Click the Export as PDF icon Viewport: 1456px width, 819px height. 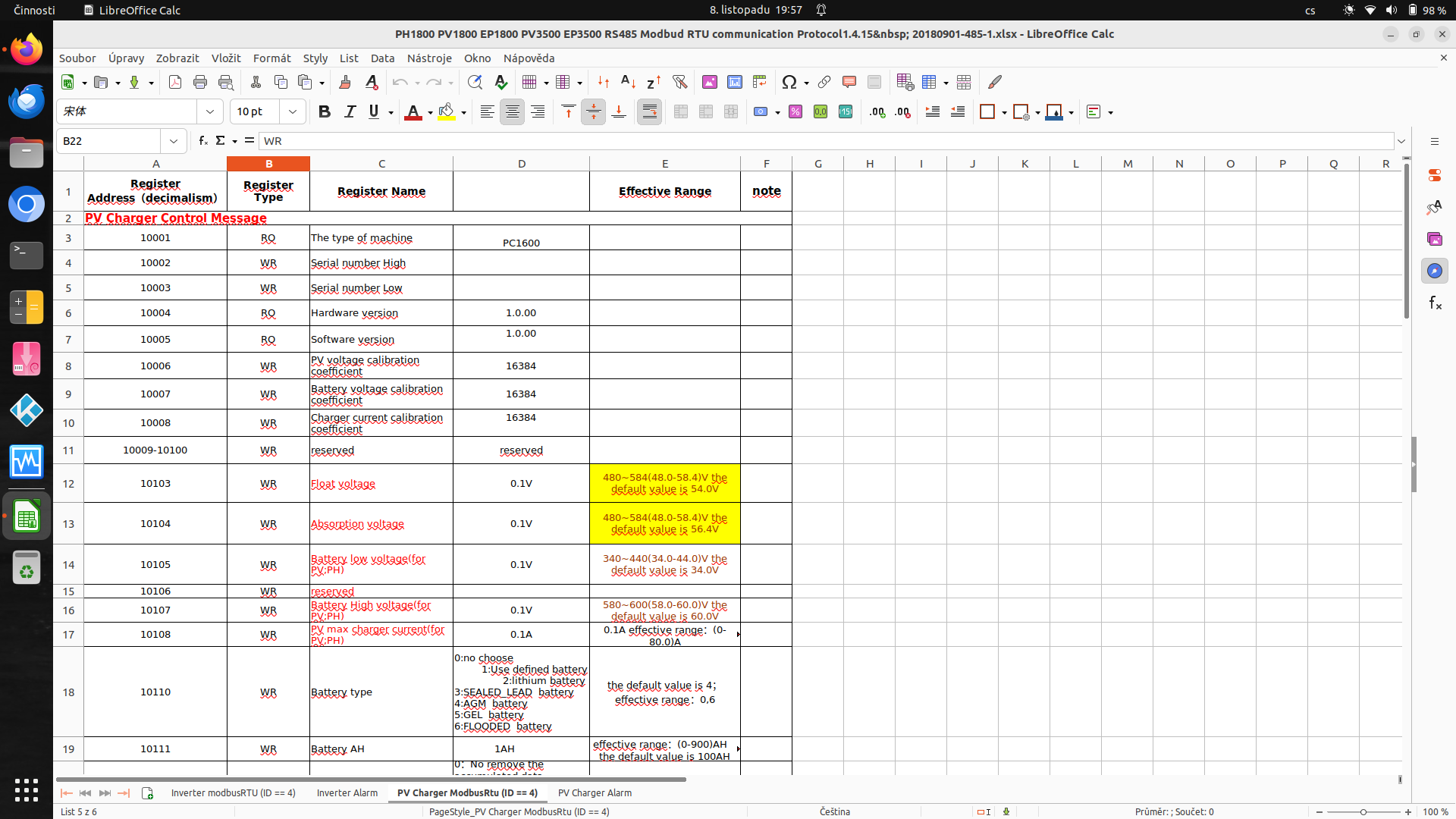tap(175, 82)
